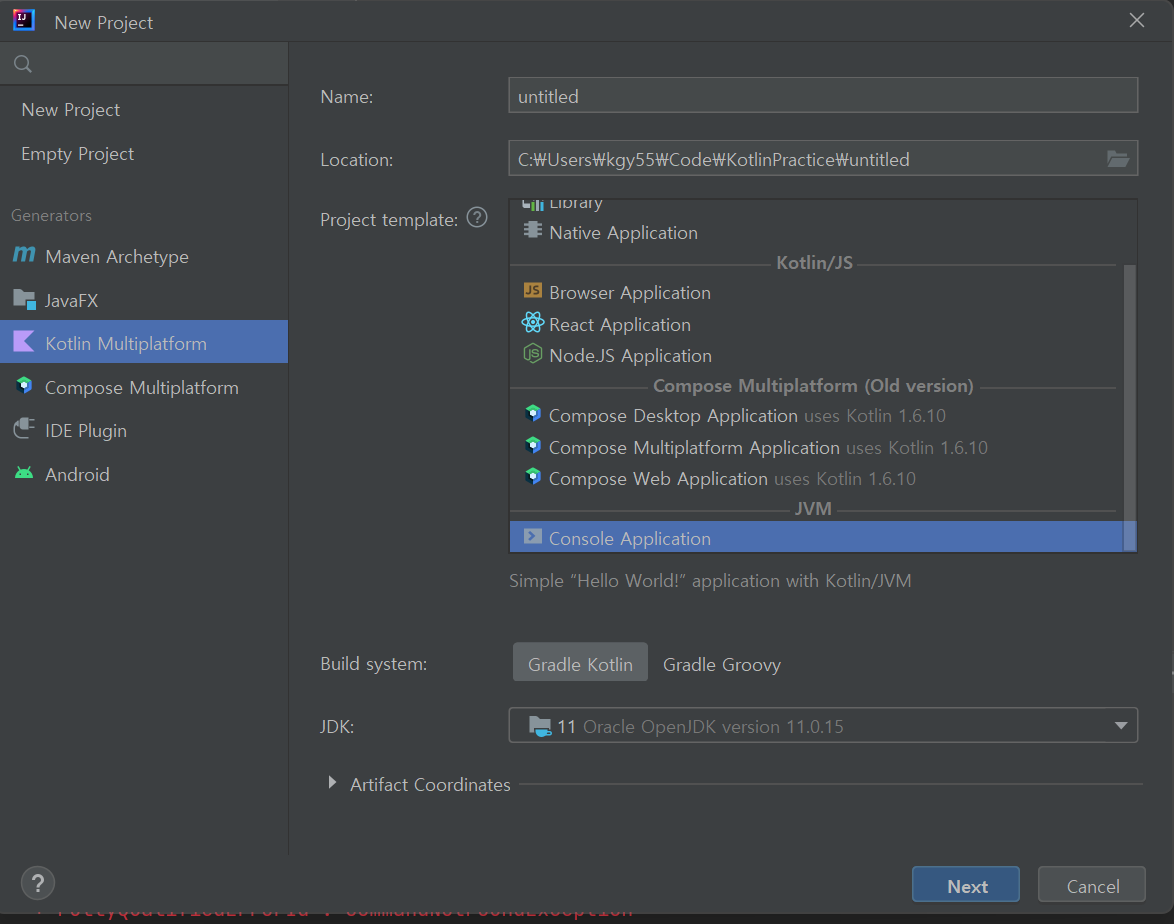Image resolution: width=1174 pixels, height=924 pixels.
Task: Open the round help button at bottom left
Action: coord(38,884)
